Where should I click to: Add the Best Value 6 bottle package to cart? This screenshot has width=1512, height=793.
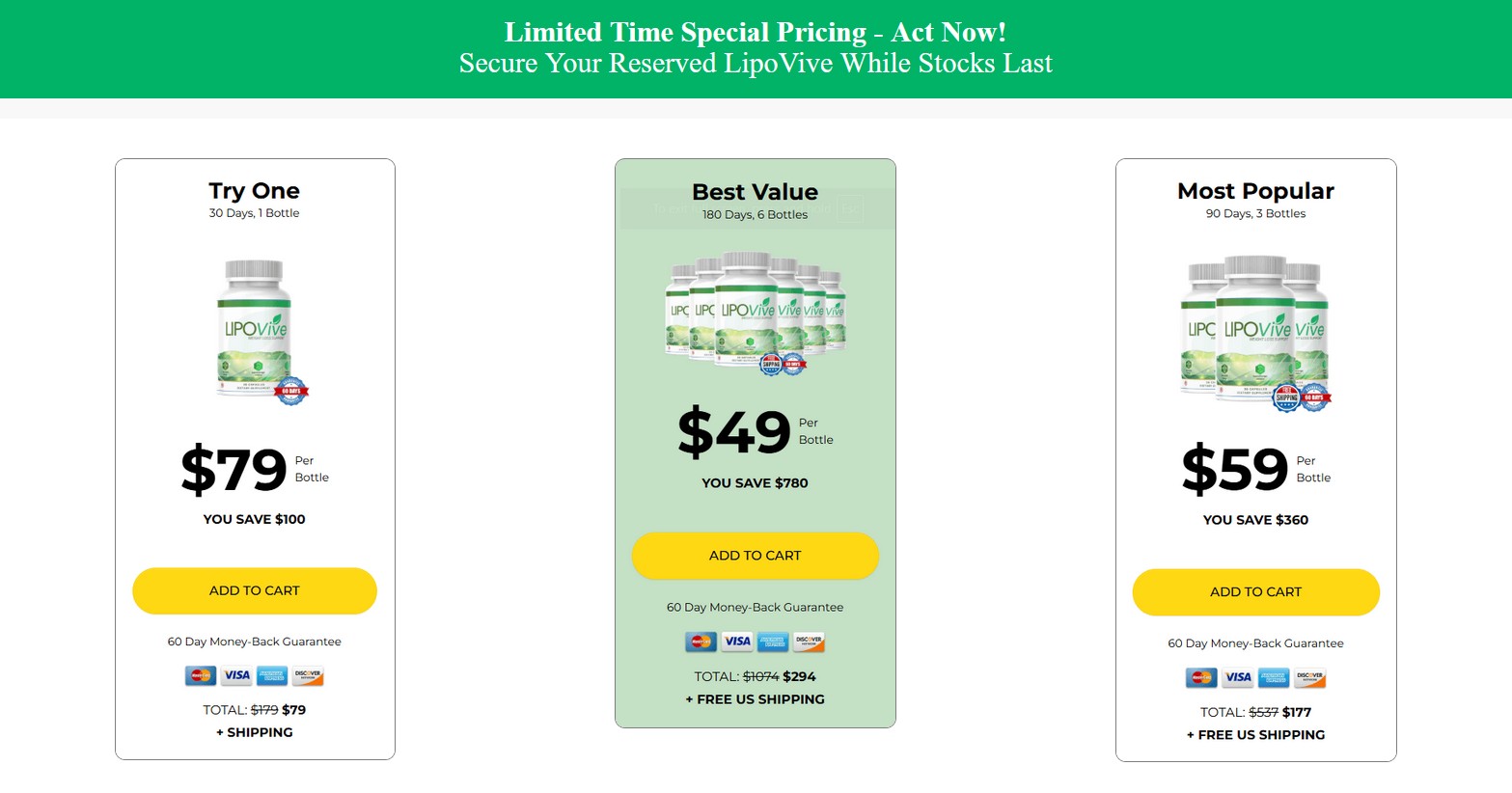[x=755, y=556]
